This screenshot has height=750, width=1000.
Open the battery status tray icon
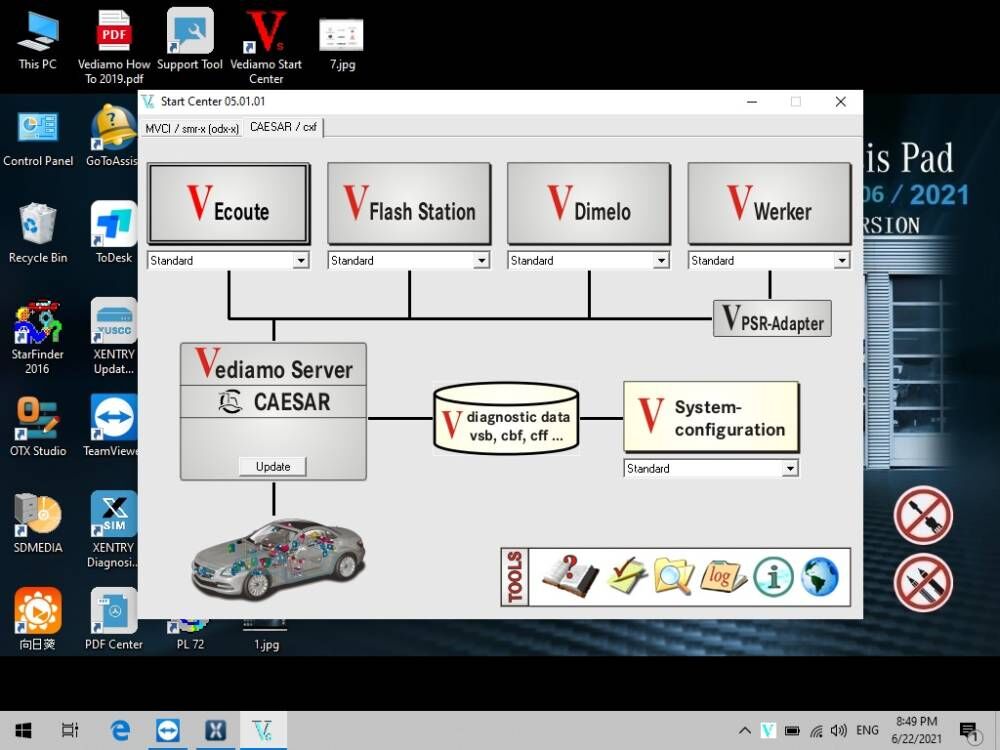coord(792,731)
